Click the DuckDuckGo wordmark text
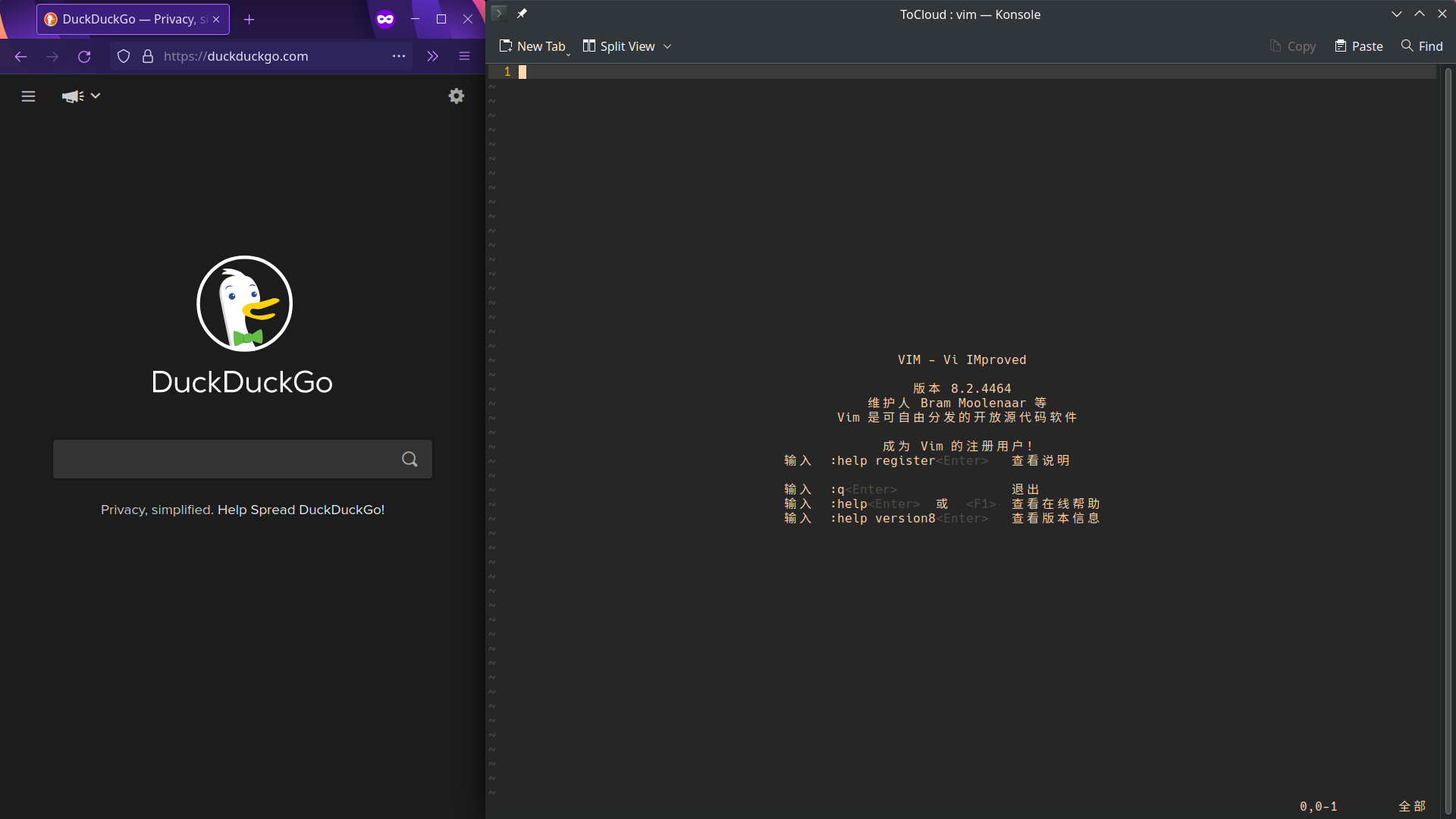1456x819 pixels. pos(242,382)
